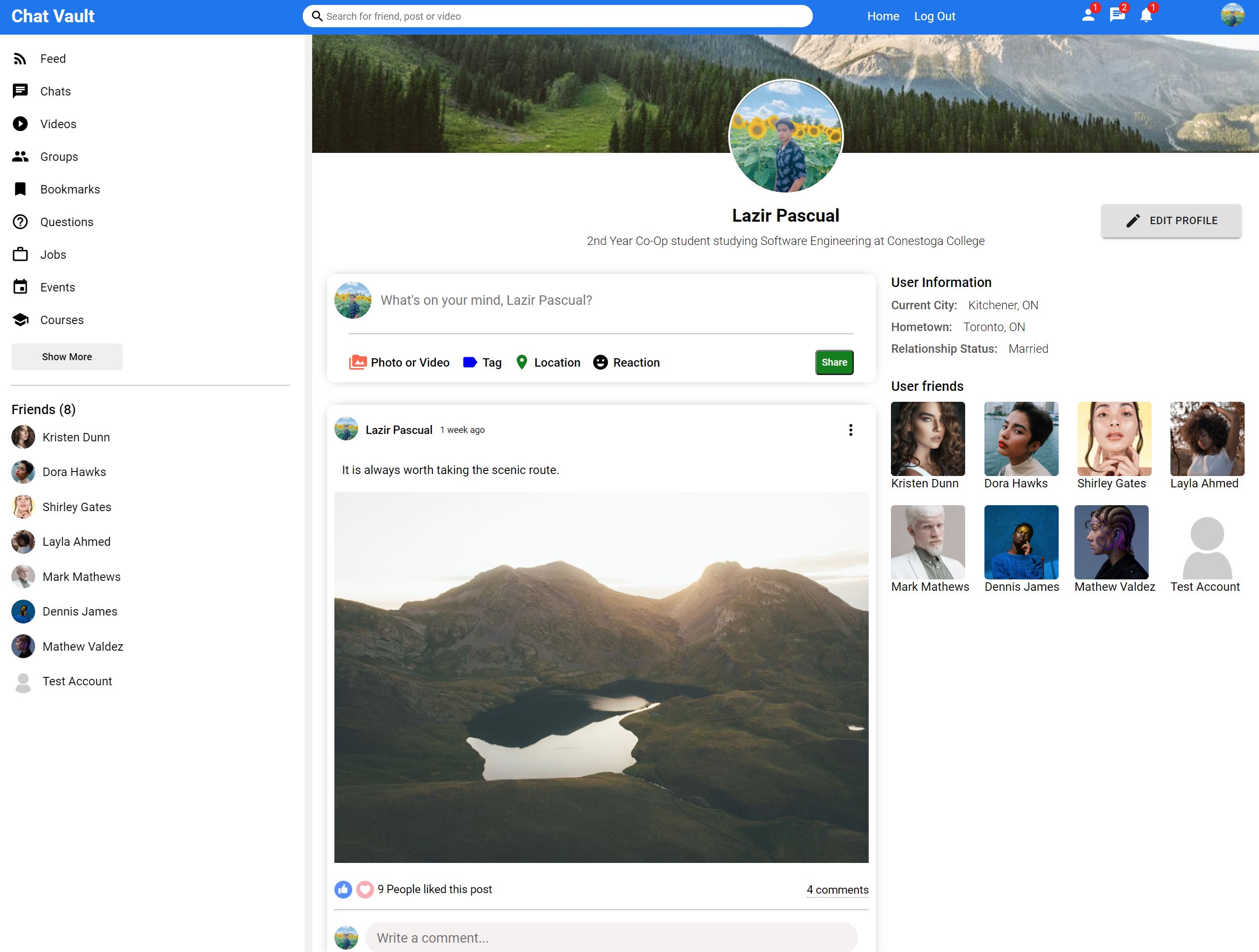Add a Reaction emoji to post
This screenshot has height=952, width=1259.
point(626,362)
